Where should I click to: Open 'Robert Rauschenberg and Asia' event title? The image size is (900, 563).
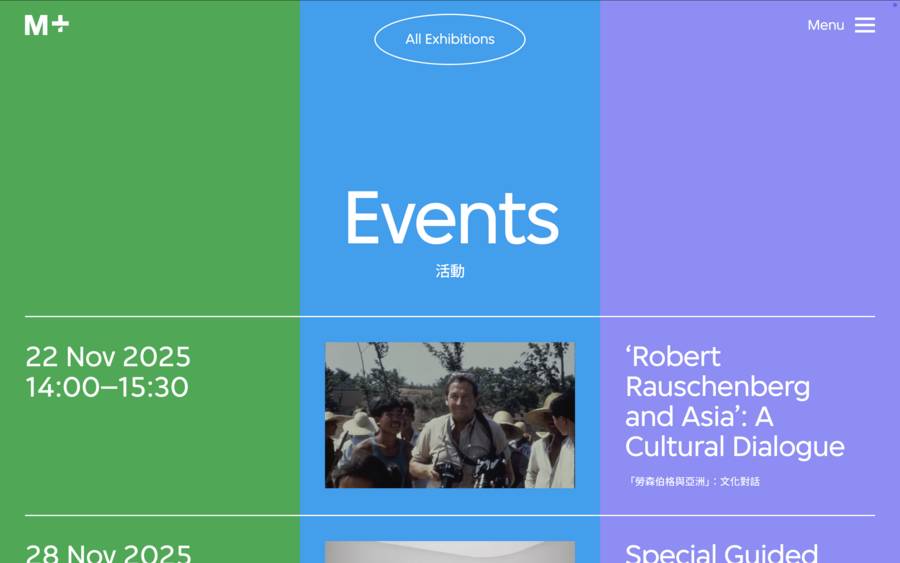pyautogui.click(x=735, y=401)
